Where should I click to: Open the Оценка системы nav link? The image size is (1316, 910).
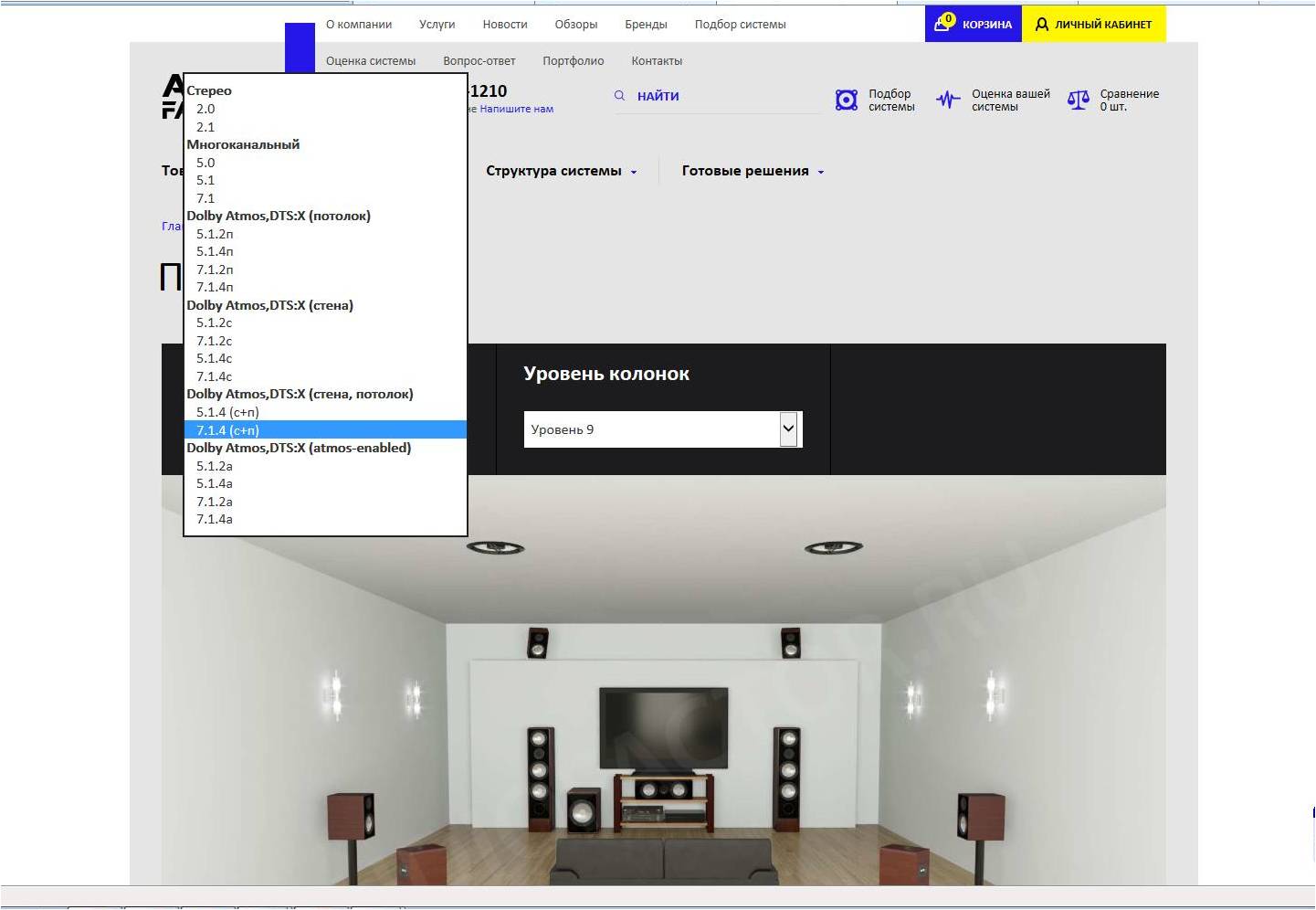point(371,61)
